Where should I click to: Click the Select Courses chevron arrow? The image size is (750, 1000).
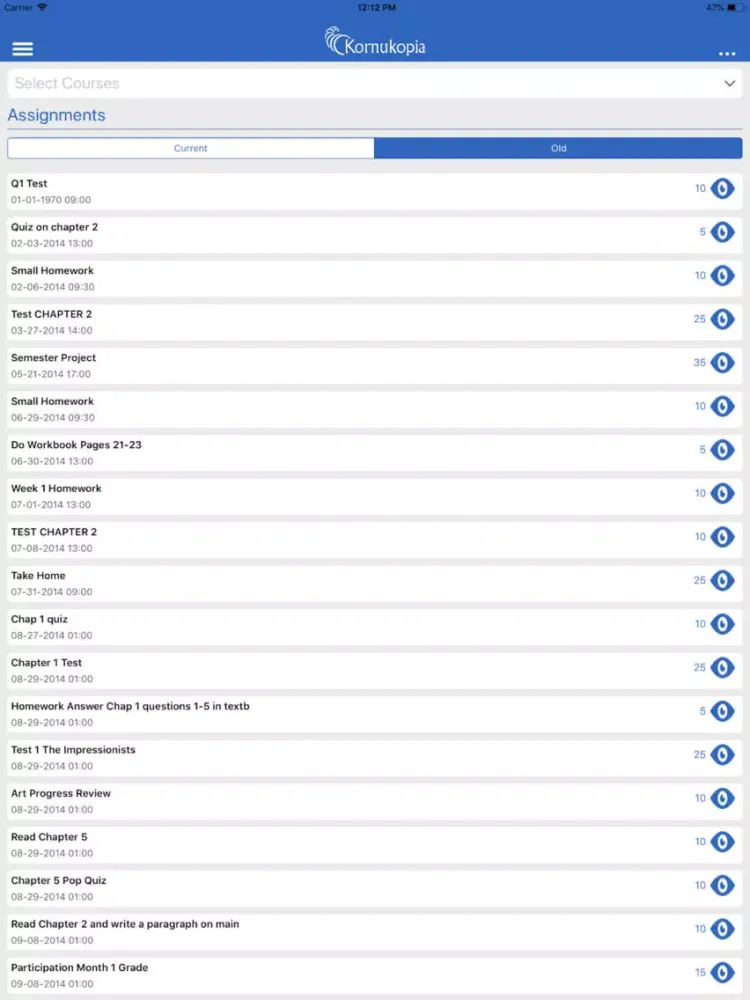pos(729,84)
